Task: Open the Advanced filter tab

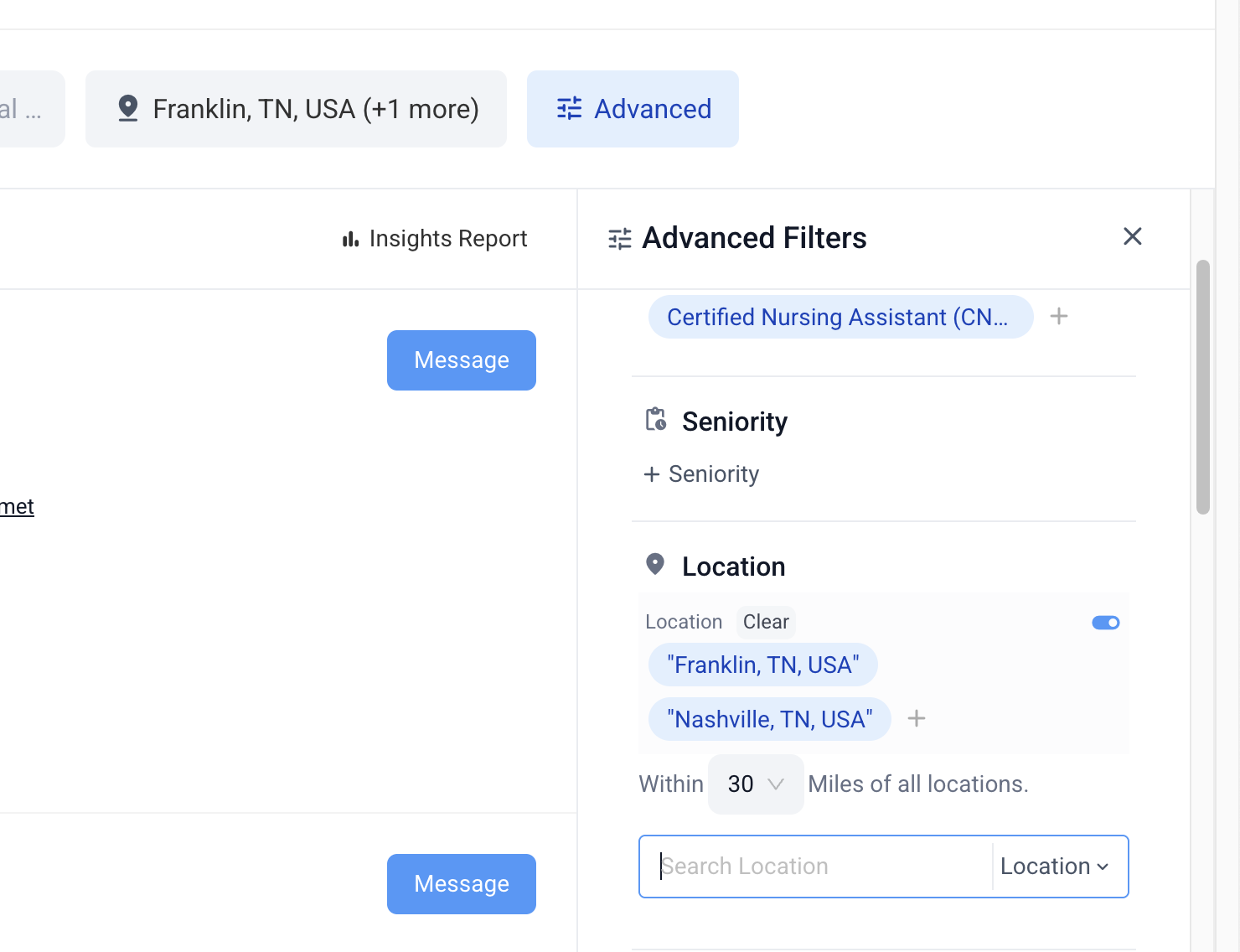Action: pos(633,109)
